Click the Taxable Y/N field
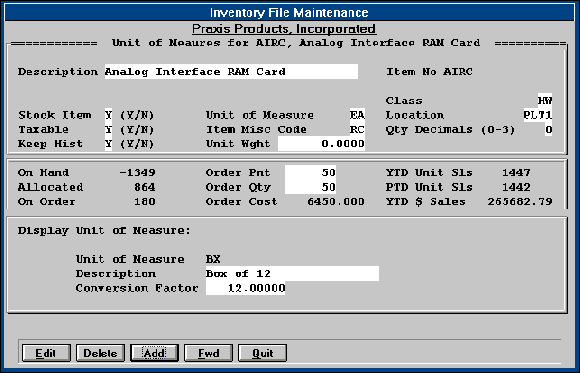580x373 pixels. click(108, 130)
